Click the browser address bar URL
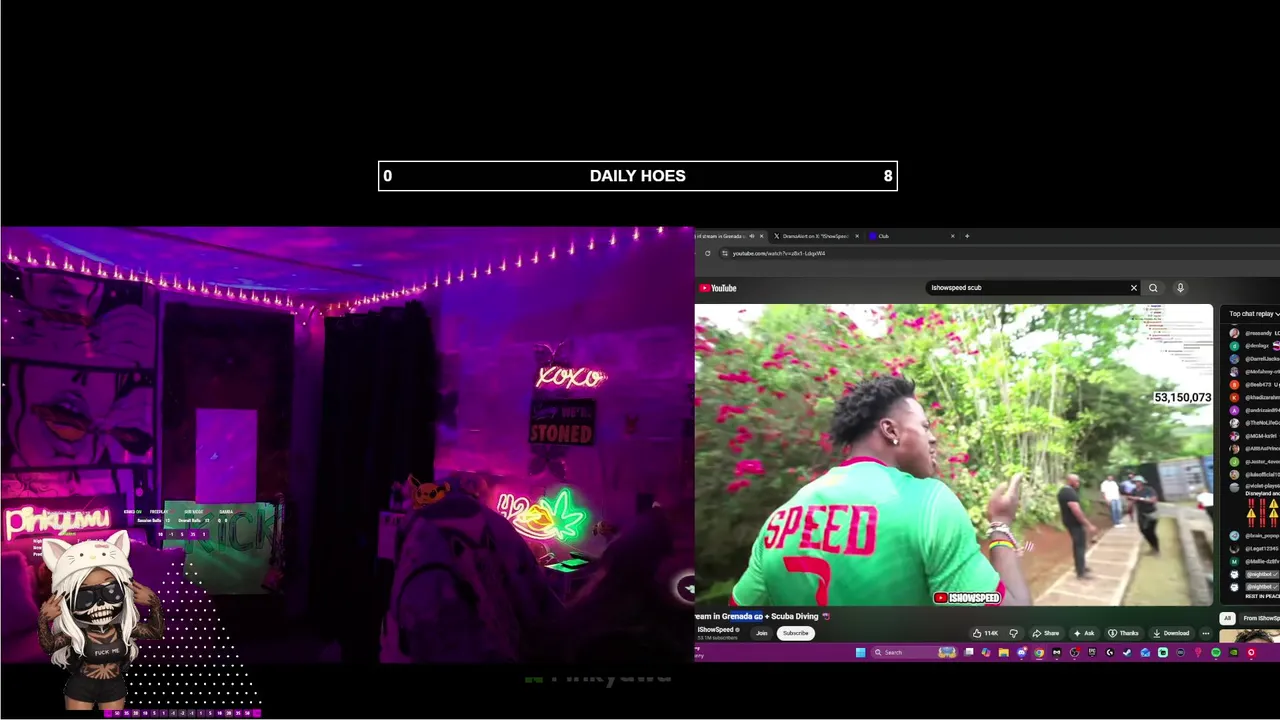The image size is (1280, 720). [779, 253]
